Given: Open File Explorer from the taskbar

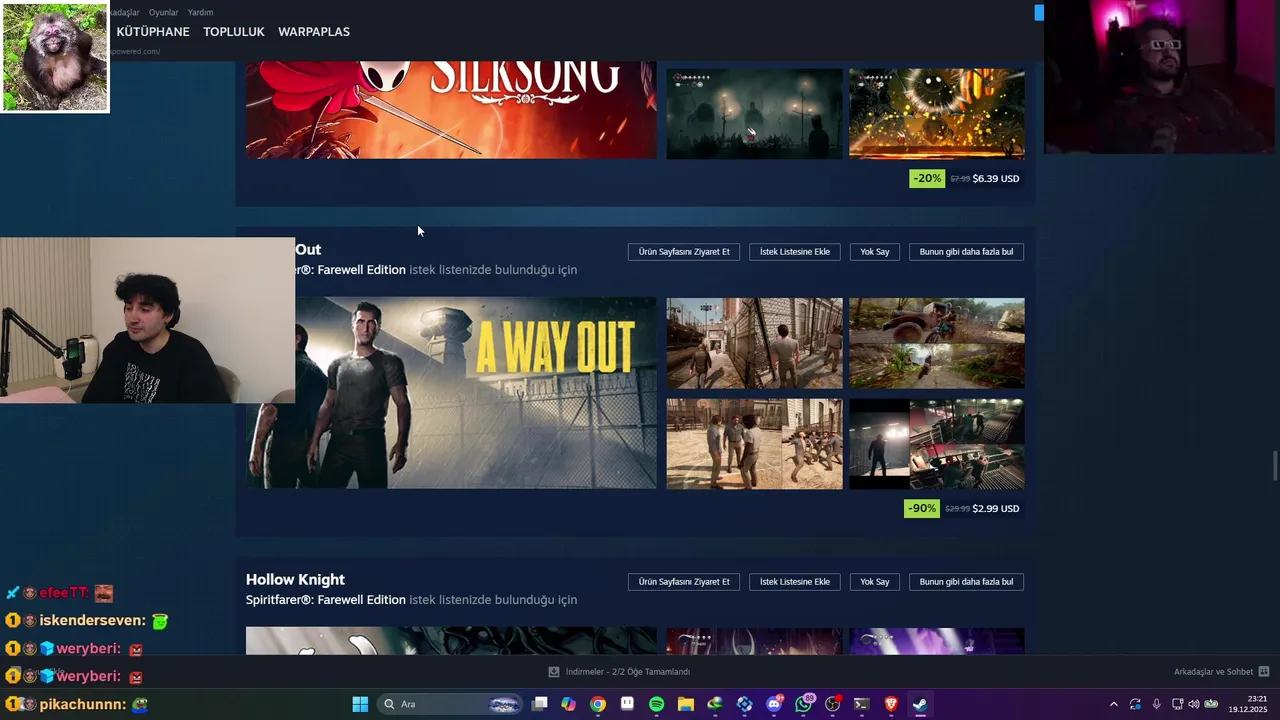Looking at the screenshot, I should (x=686, y=704).
